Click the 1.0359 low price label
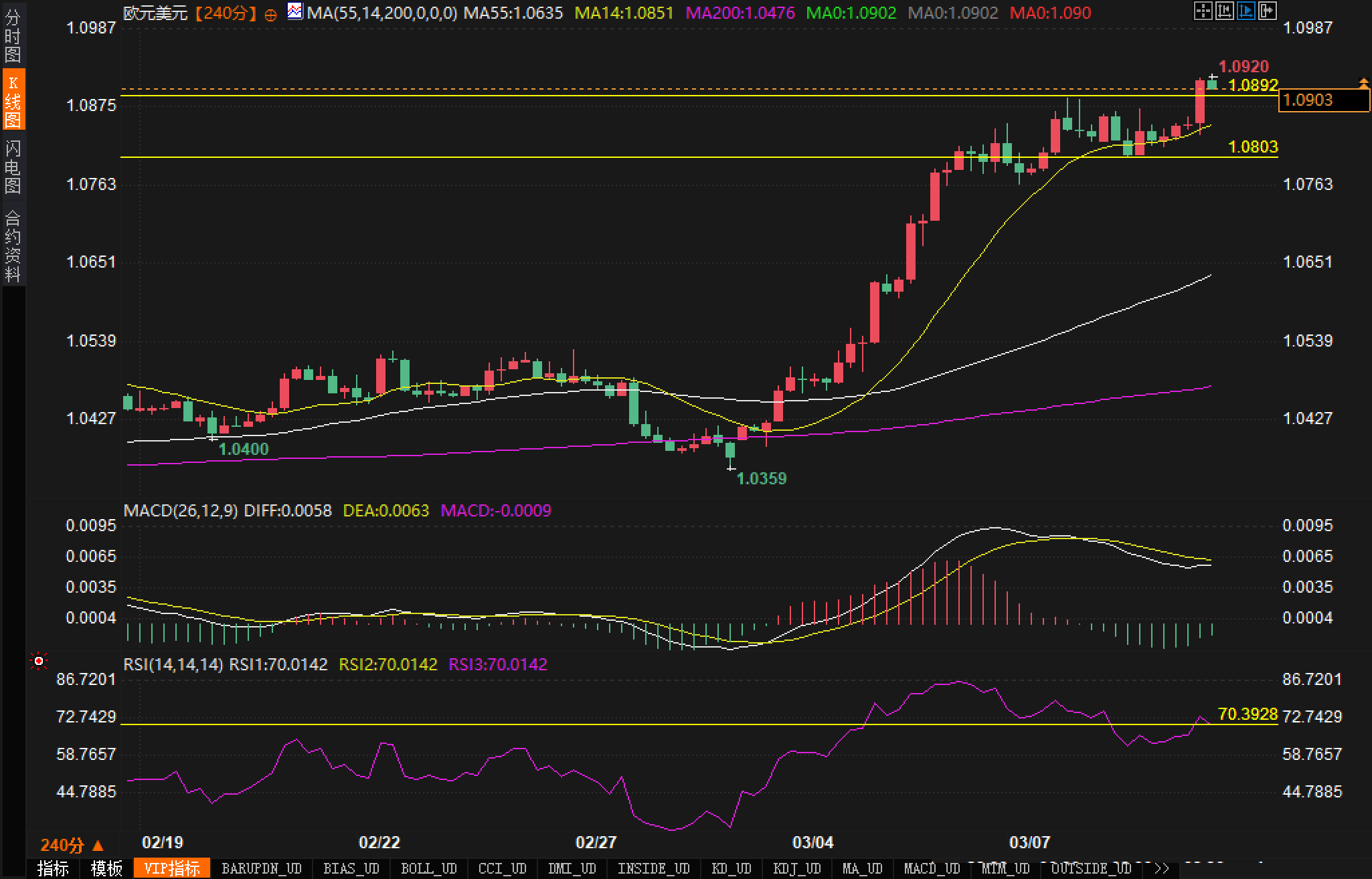This screenshot has height=879, width=1372. coord(762,478)
